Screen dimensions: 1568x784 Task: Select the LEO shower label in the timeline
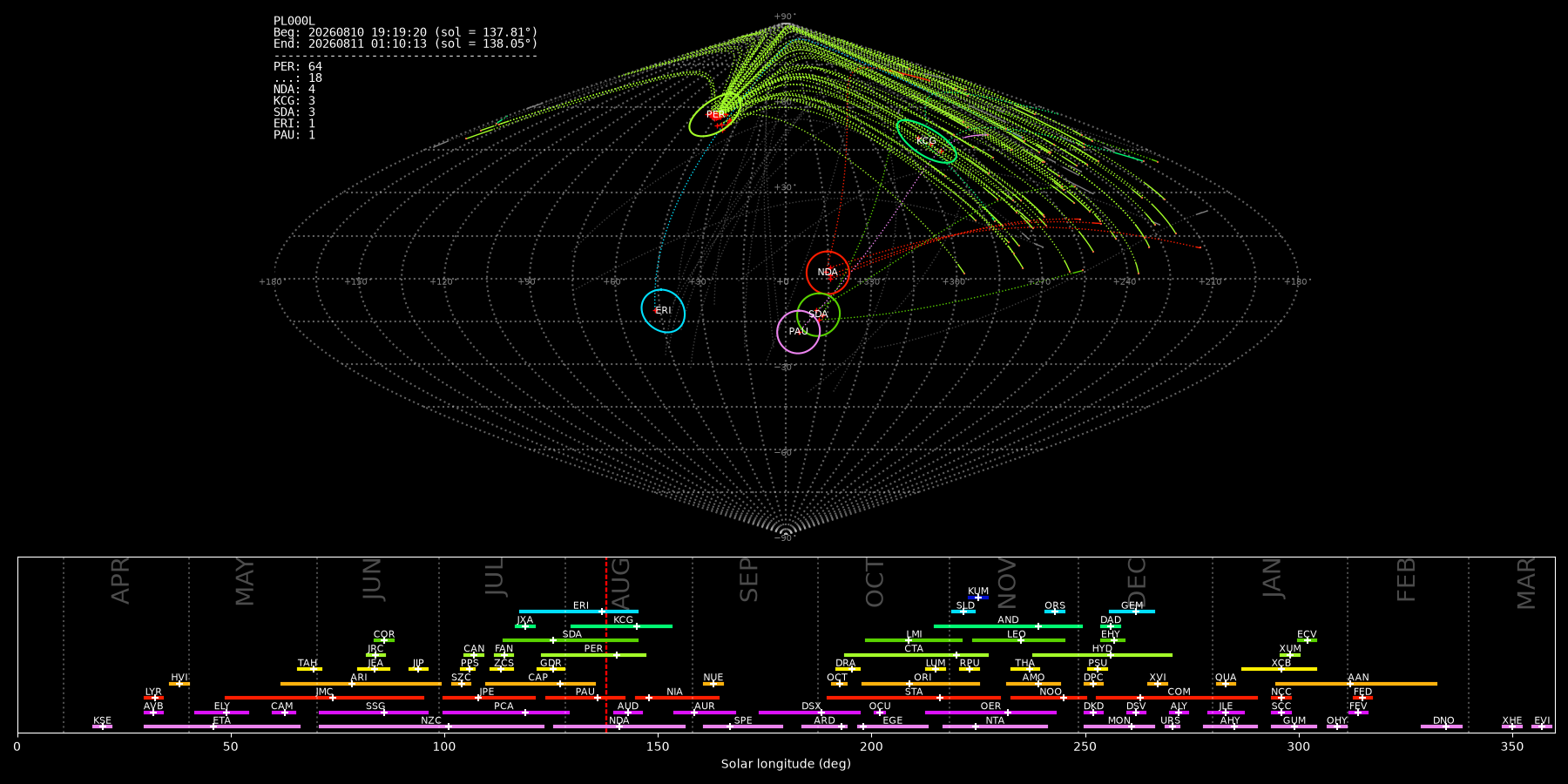(x=1017, y=634)
